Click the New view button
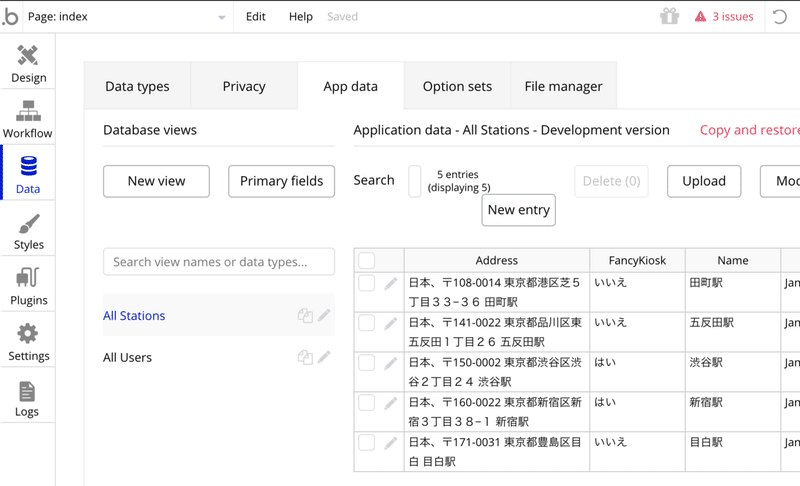The width and height of the screenshot is (800, 486). [x=156, y=181]
